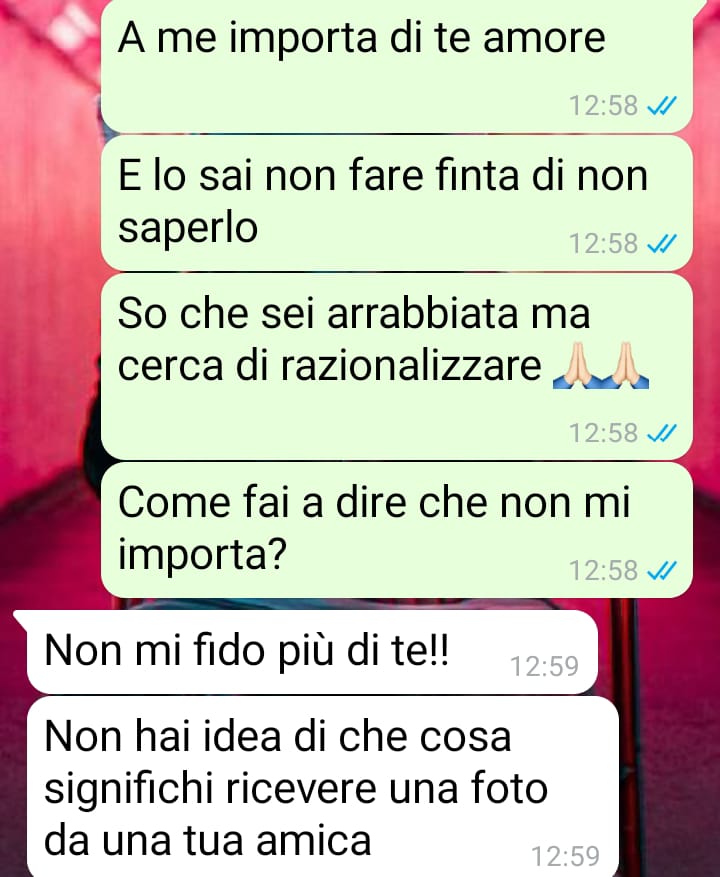This screenshot has width=720, height=877.
Task: Tap the pink chat wallpaper background
Action: pos(48,336)
